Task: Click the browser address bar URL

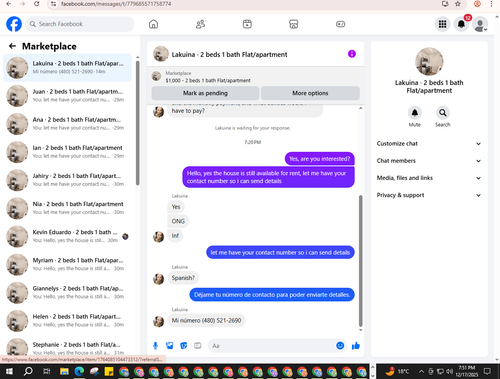Action: click(116, 4)
